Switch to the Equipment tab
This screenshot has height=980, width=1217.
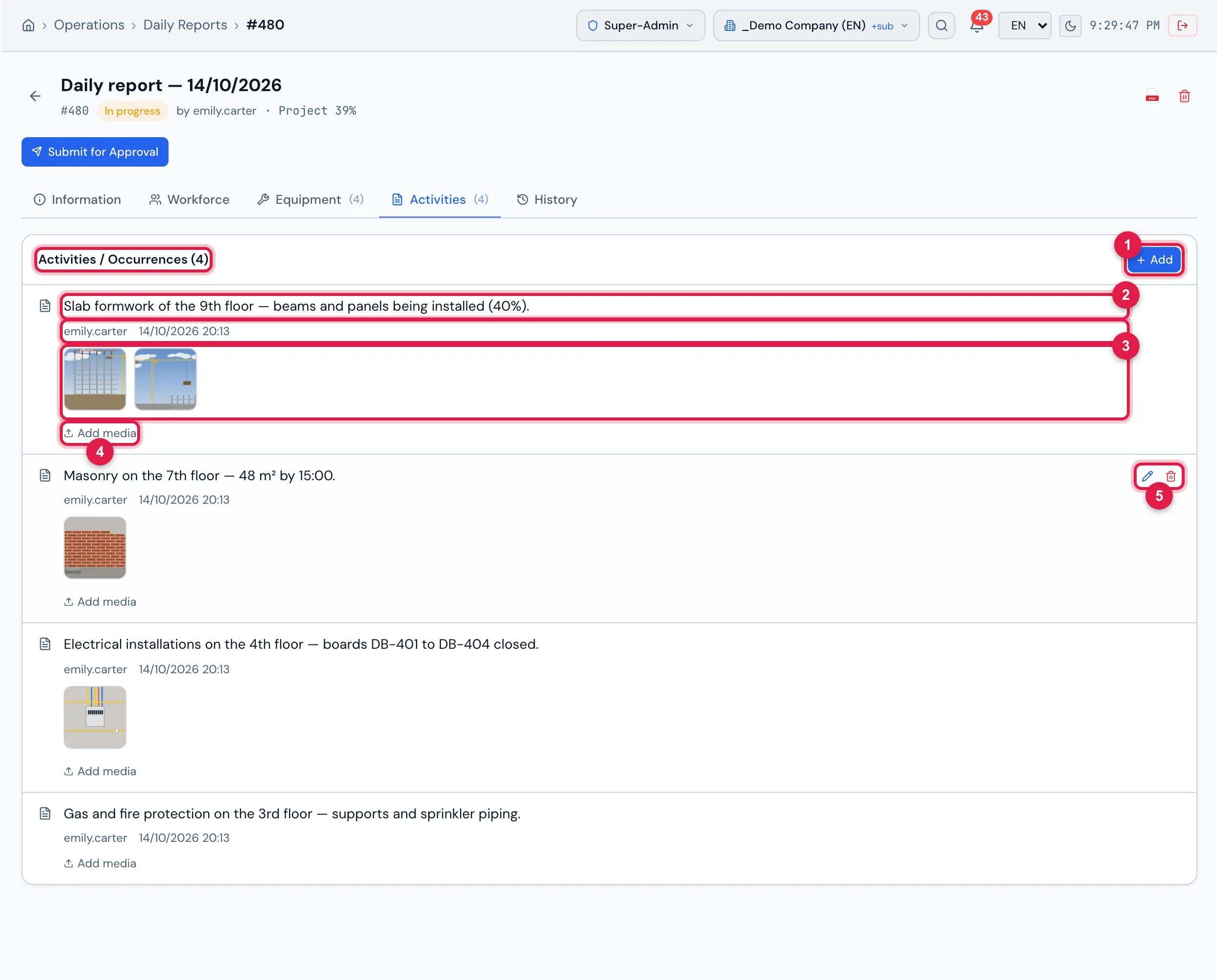click(310, 200)
